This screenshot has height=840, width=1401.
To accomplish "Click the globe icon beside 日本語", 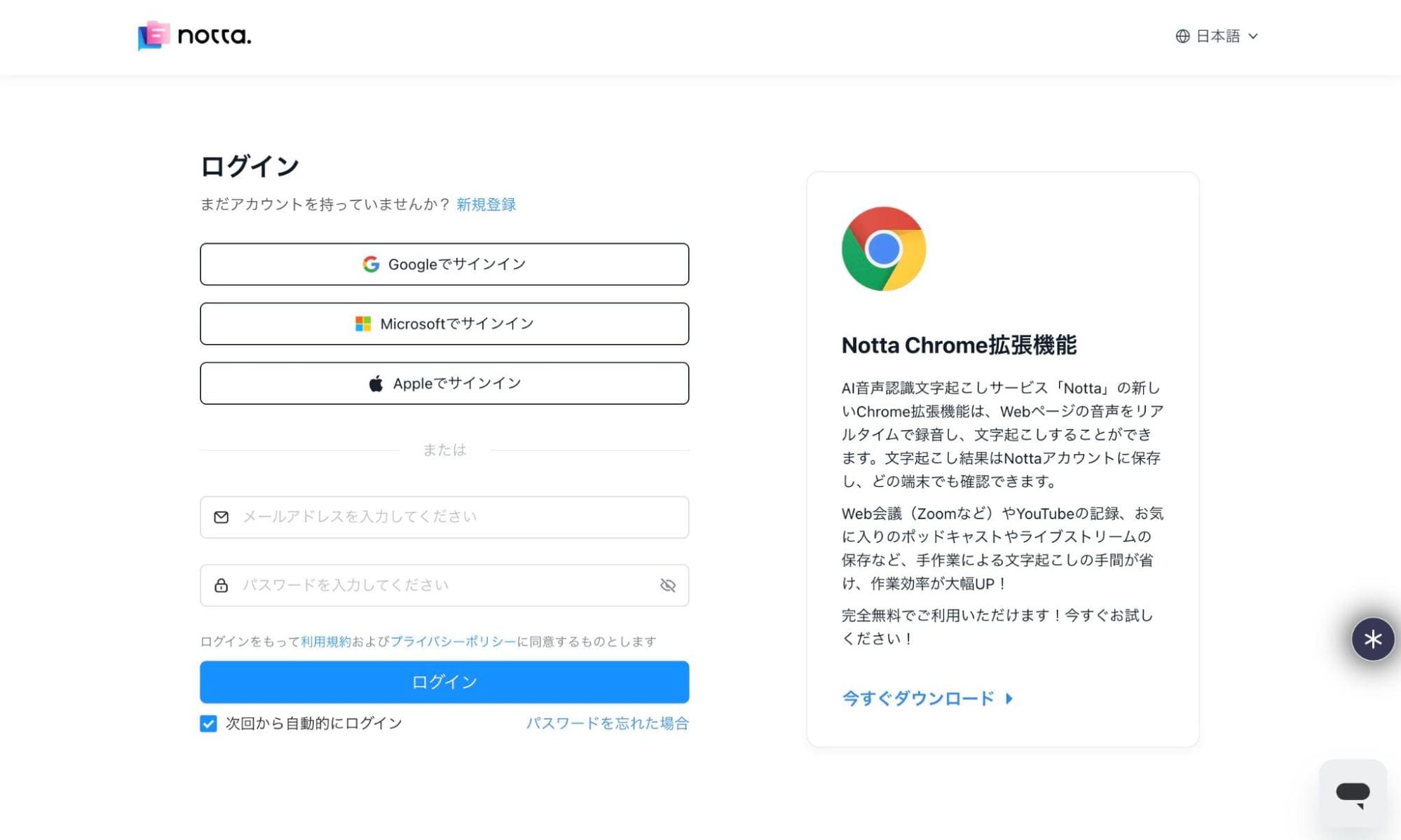I will pos(1182,36).
